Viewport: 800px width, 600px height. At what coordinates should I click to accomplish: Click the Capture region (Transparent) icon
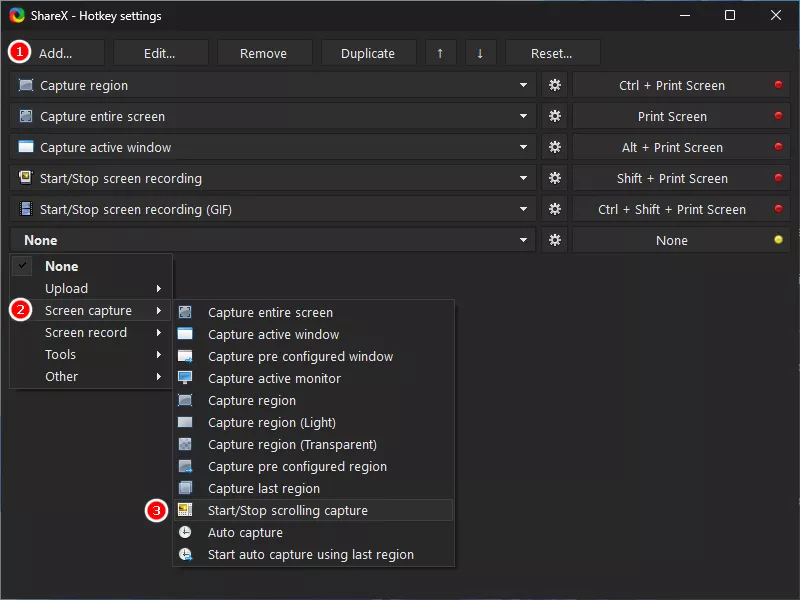(x=185, y=444)
